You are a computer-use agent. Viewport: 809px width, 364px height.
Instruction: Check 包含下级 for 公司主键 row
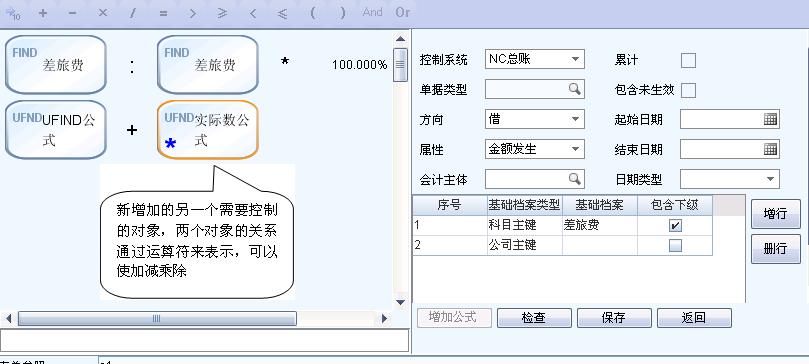point(675,245)
